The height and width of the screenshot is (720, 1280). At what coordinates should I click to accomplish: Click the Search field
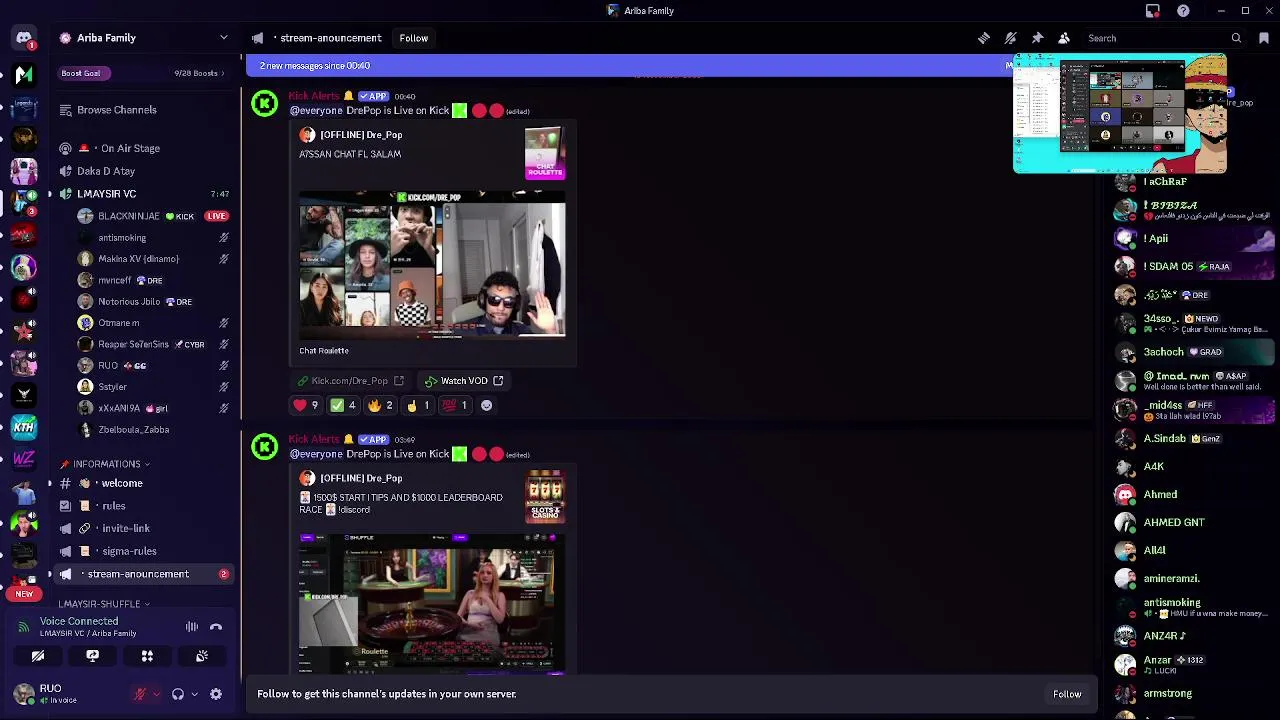pos(1164,38)
